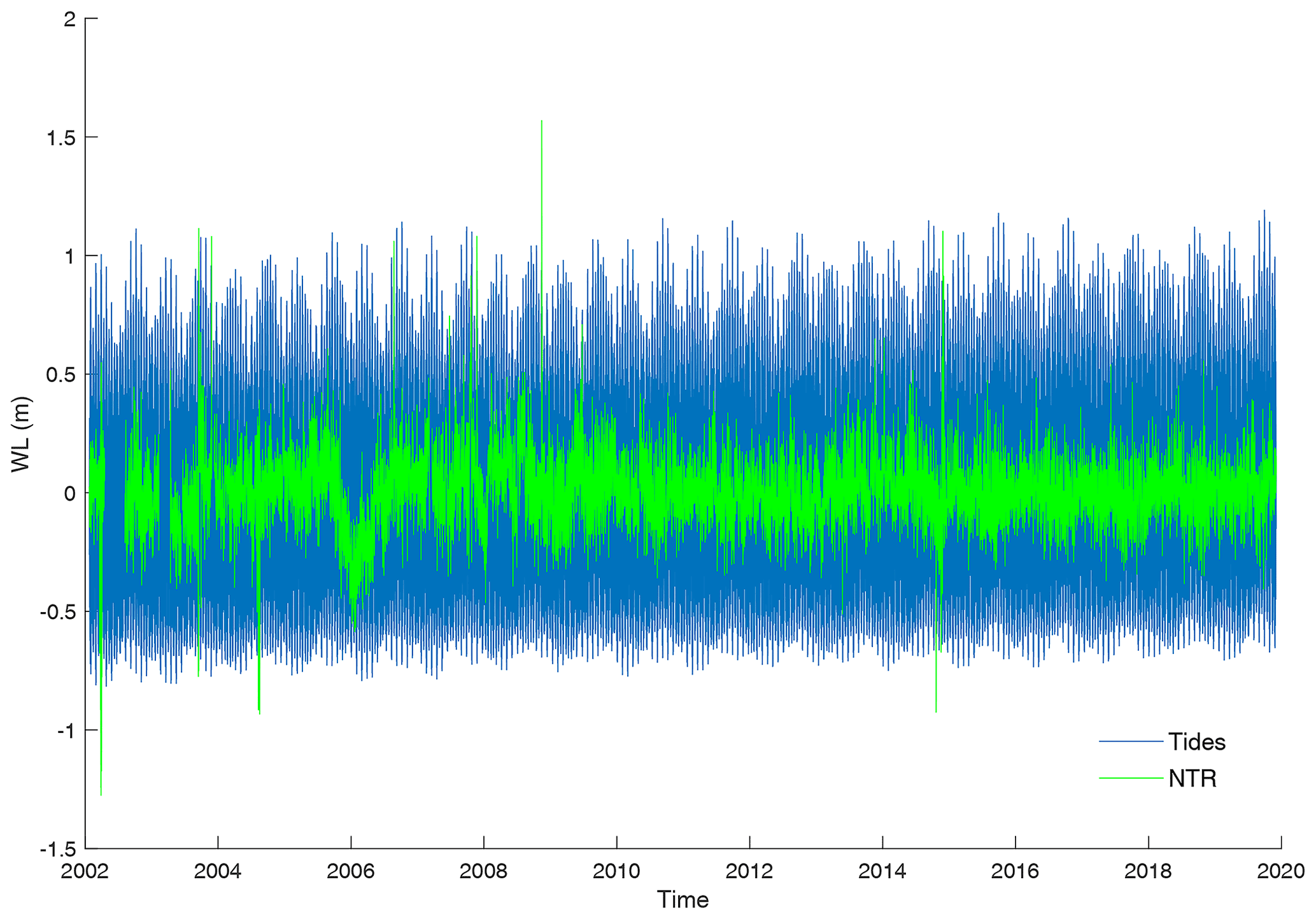Image resolution: width=1316 pixels, height=919 pixels.
Task: Click the 0 y-axis tick label
Action: [70, 494]
